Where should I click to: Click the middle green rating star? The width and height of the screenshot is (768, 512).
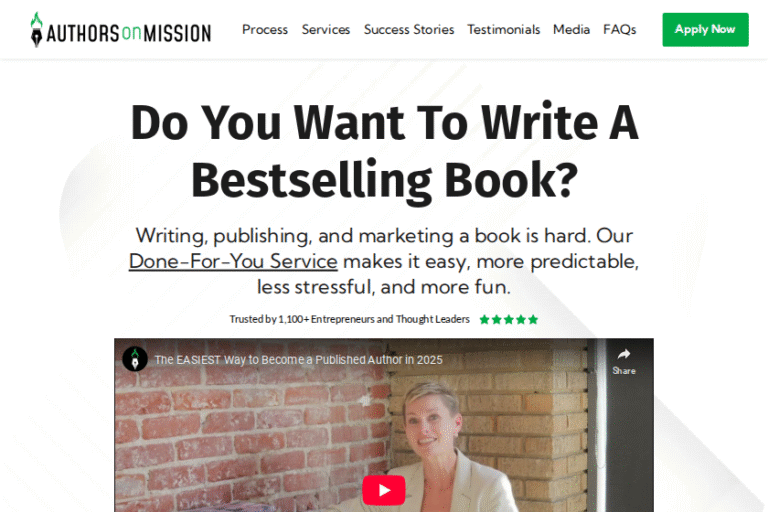pyautogui.click(x=508, y=319)
